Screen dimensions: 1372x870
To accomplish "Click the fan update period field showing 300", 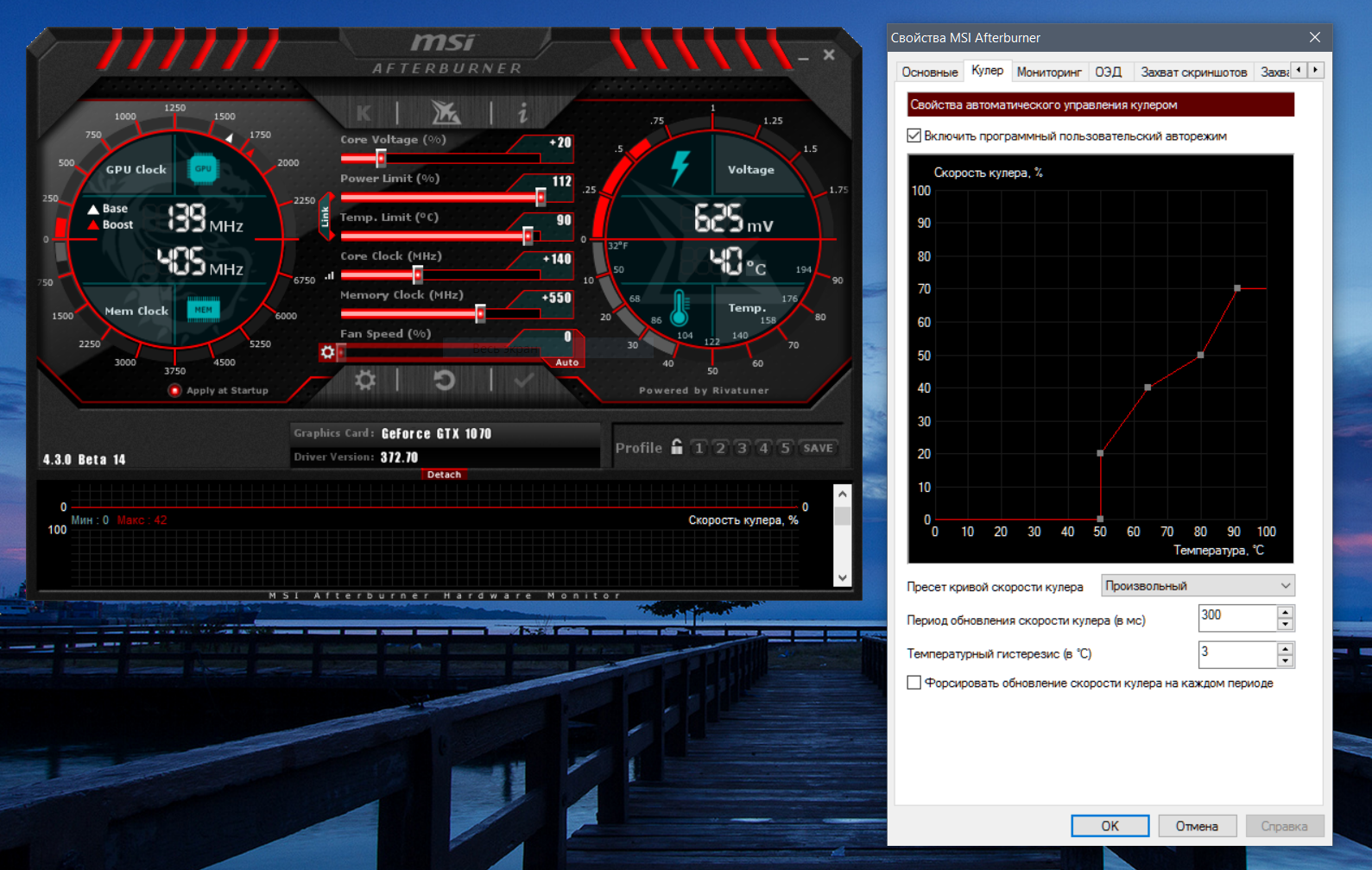I will pos(1237,618).
